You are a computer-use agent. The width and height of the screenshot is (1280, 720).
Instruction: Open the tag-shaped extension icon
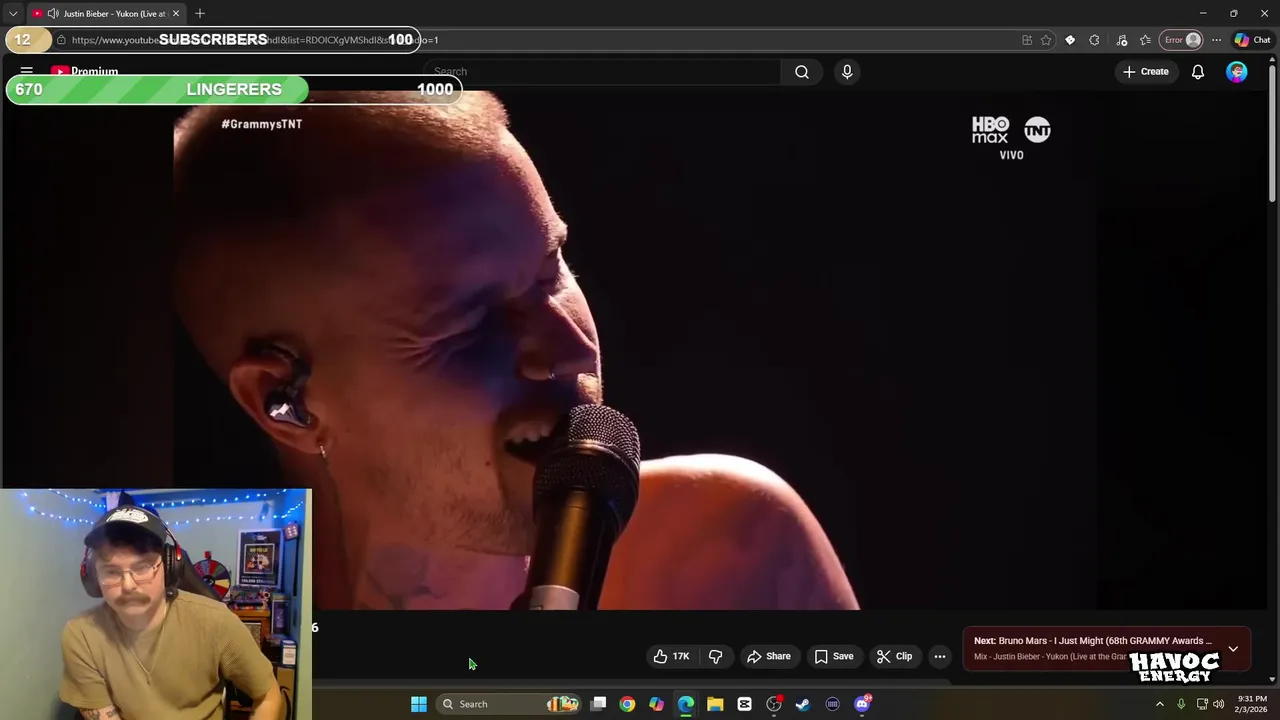pyautogui.click(x=1070, y=40)
